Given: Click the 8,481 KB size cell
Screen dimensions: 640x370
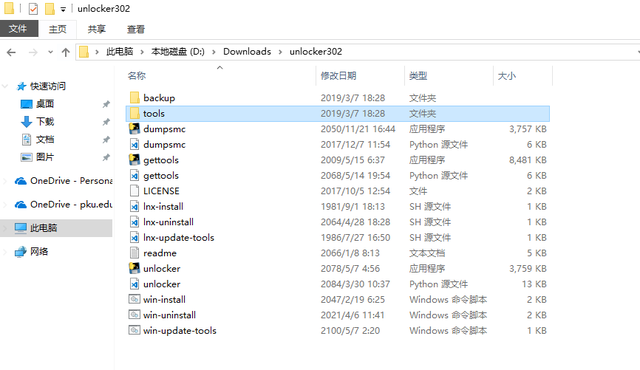Looking at the screenshot, I should [x=528, y=160].
